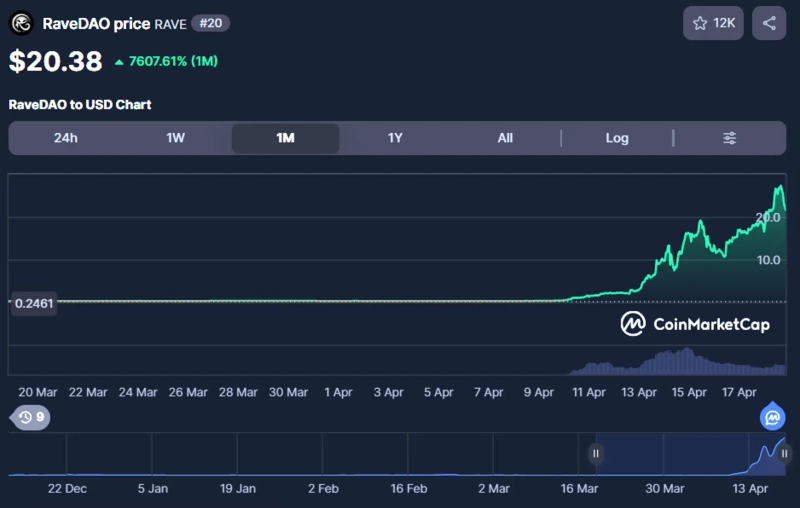Toggle the Log scale option
800x508 pixels.
click(x=617, y=138)
